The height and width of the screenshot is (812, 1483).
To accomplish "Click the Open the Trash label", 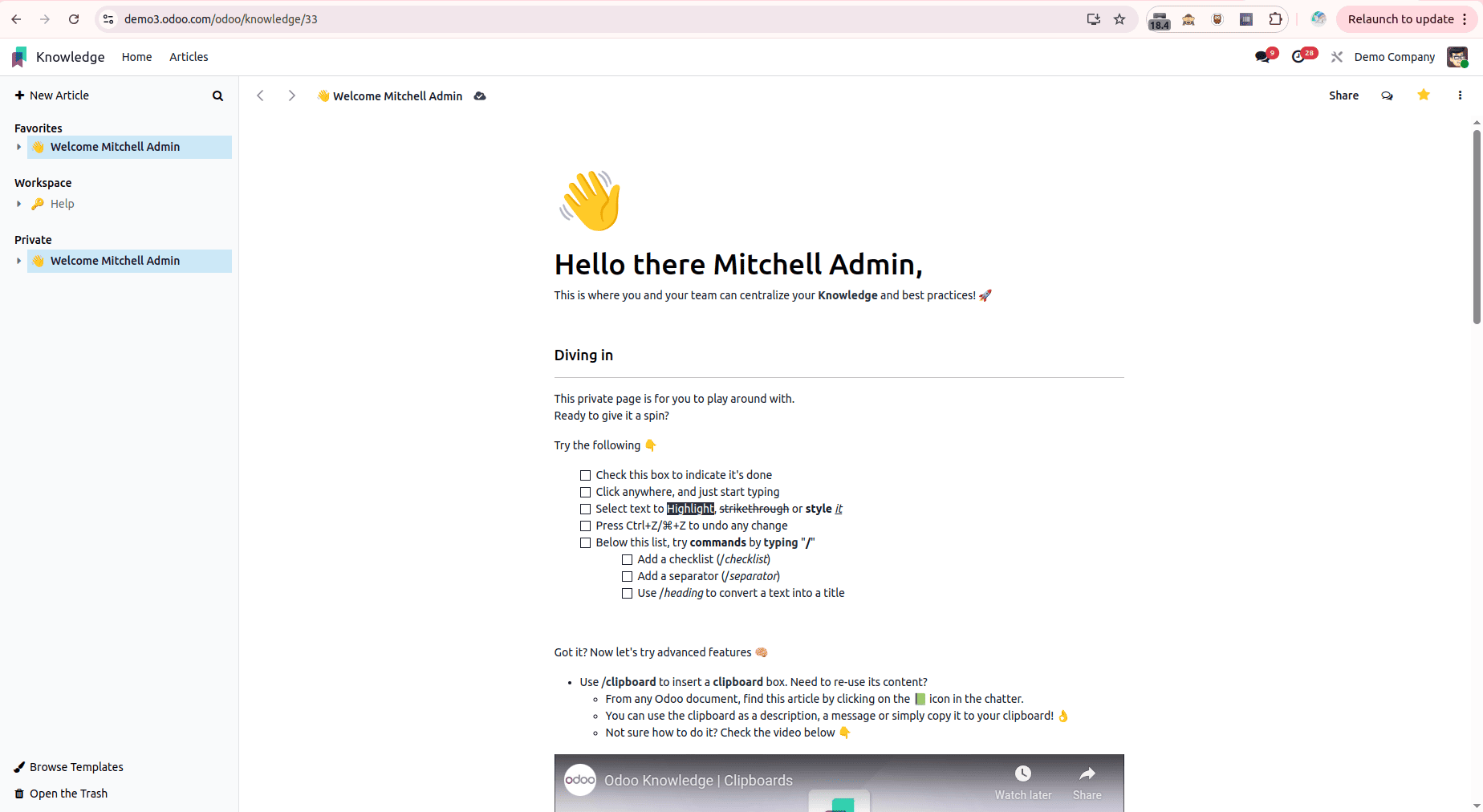I will (68, 794).
